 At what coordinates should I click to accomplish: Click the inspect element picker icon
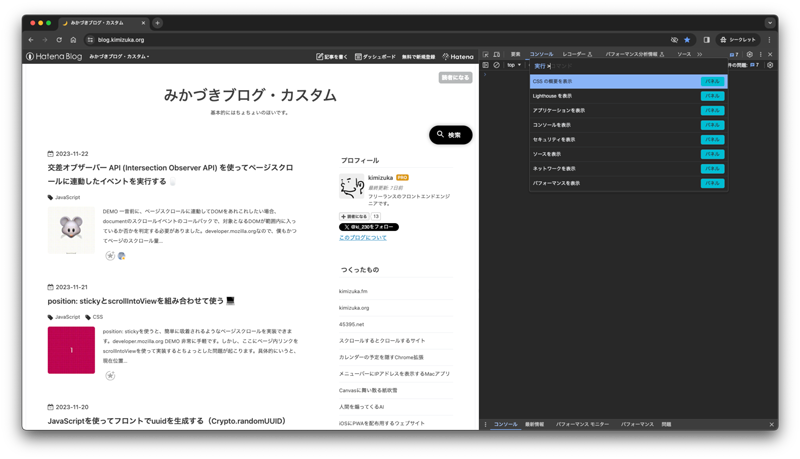click(x=486, y=55)
